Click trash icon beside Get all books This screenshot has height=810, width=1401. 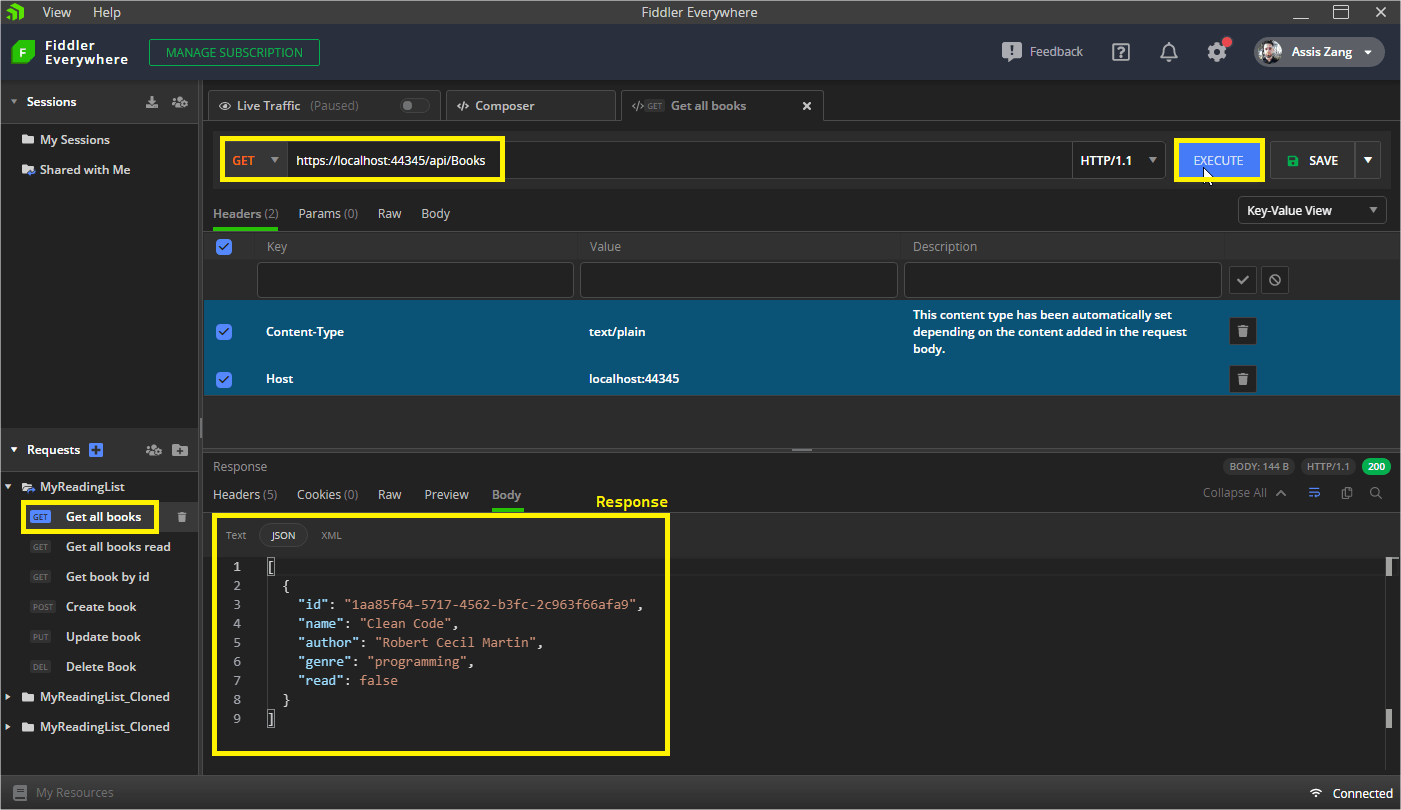click(x=182, y=517)
